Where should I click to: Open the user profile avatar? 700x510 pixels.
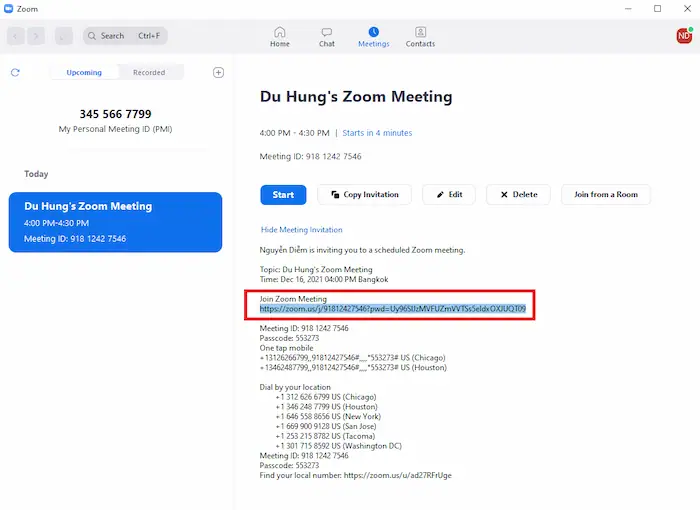684,36
